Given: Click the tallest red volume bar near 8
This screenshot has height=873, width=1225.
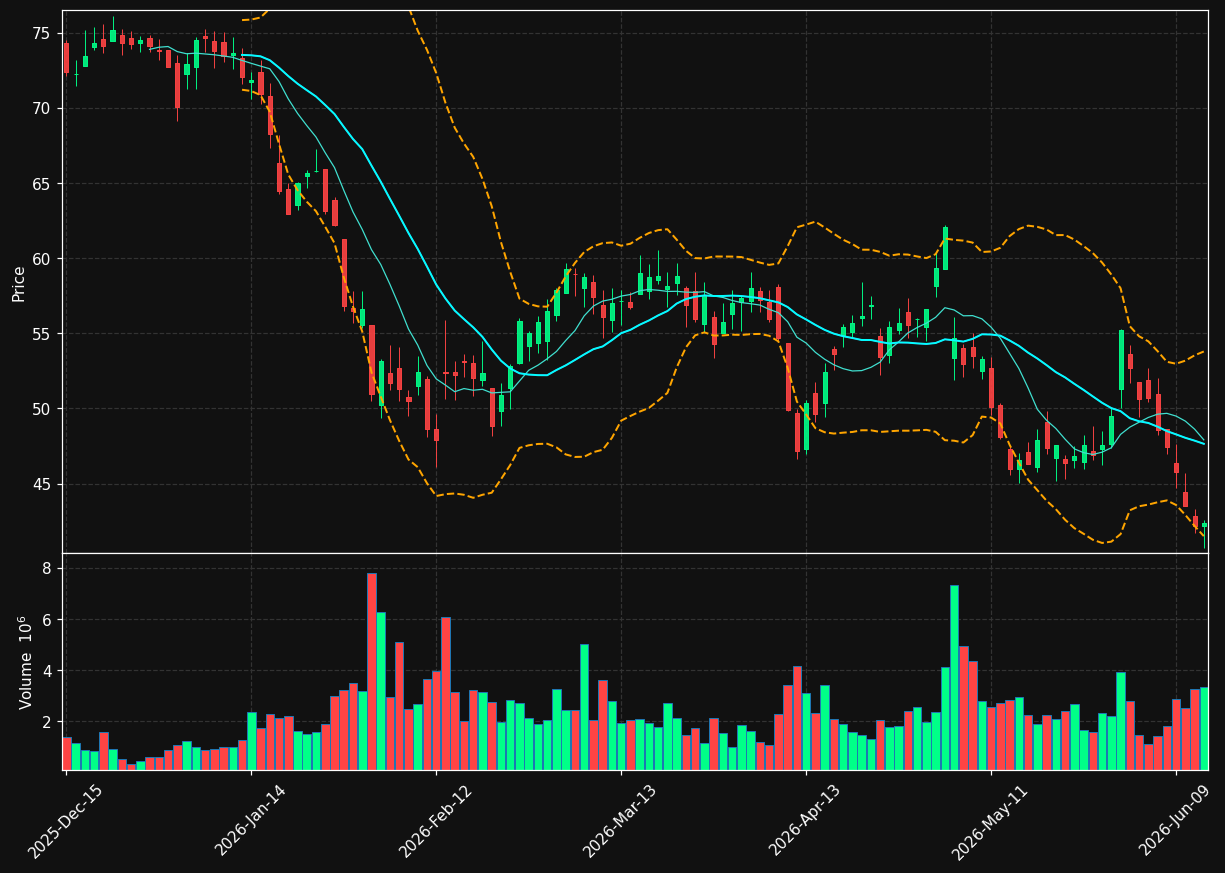Looking at the screenshot, I should coord(372,671).
